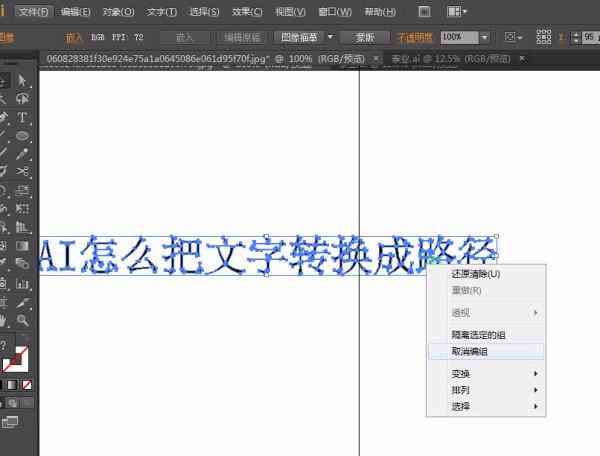
Task: Open the 帮助(H) menu
Action: [x=380, y=12]
